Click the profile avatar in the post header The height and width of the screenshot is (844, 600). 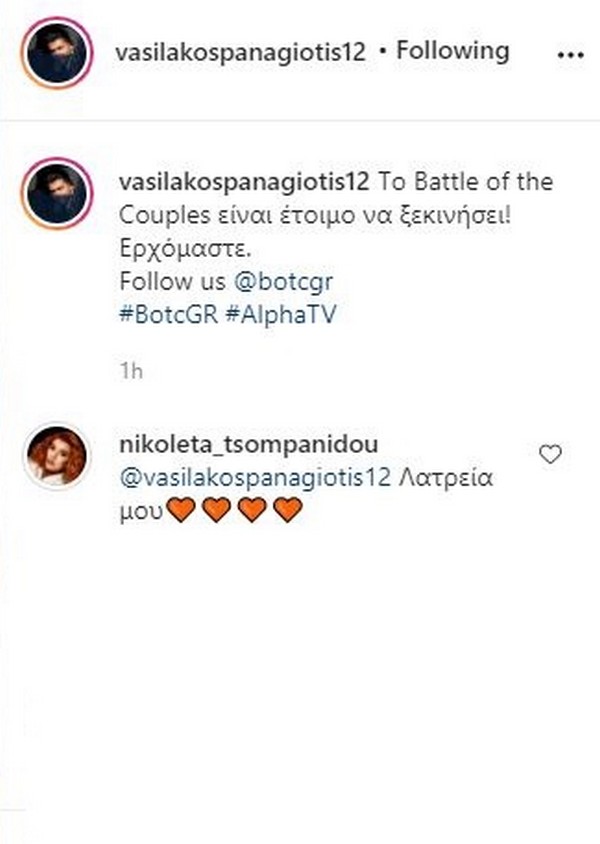[x=57, y=53]
